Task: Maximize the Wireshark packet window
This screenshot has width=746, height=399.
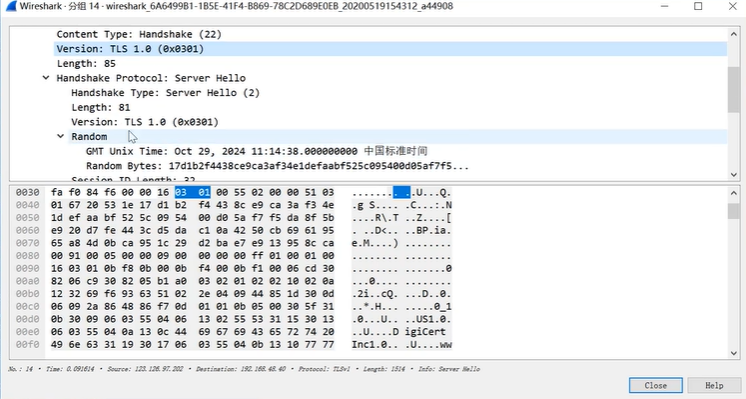Action: tap(698, 6)
